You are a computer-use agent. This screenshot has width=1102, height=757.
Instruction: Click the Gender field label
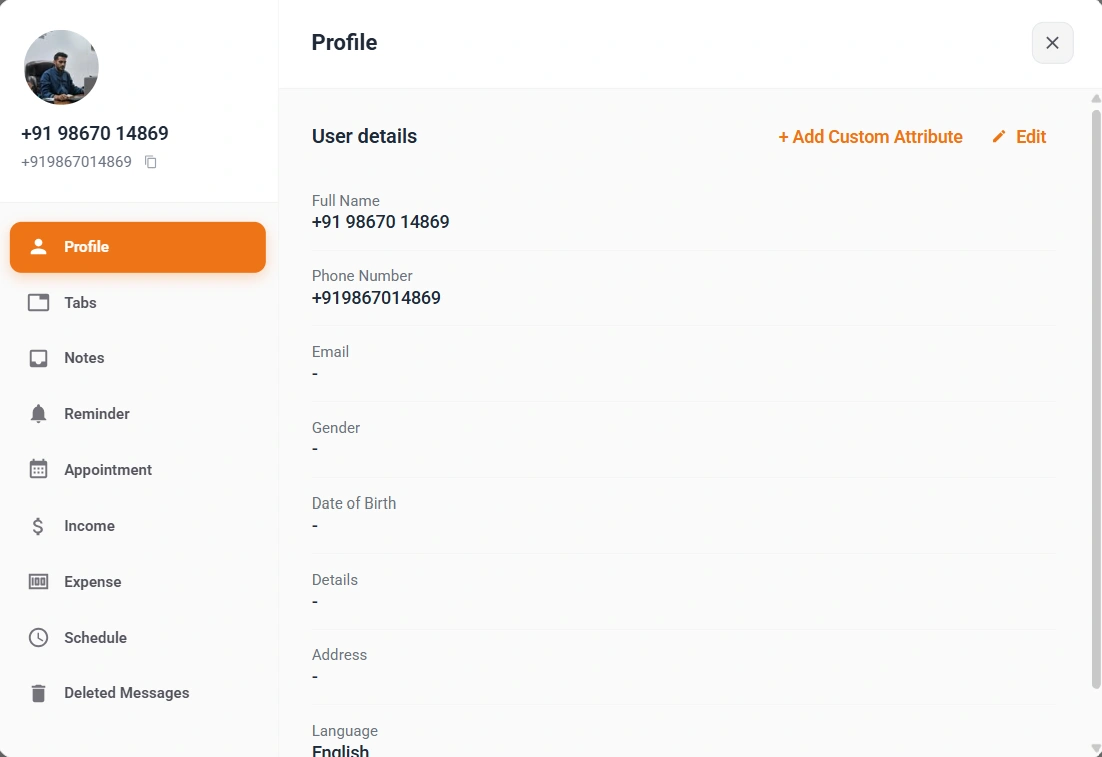coord(336,427)
